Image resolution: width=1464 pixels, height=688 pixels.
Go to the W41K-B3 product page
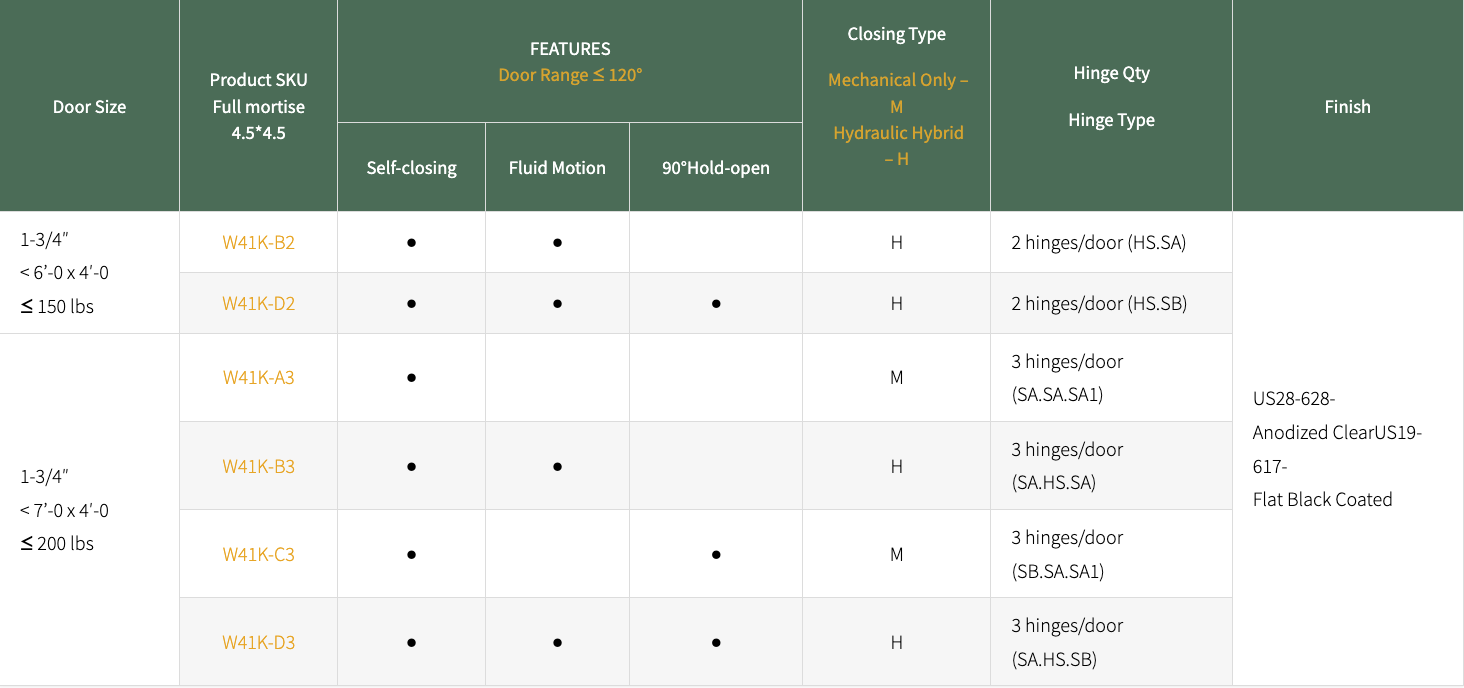258,466
